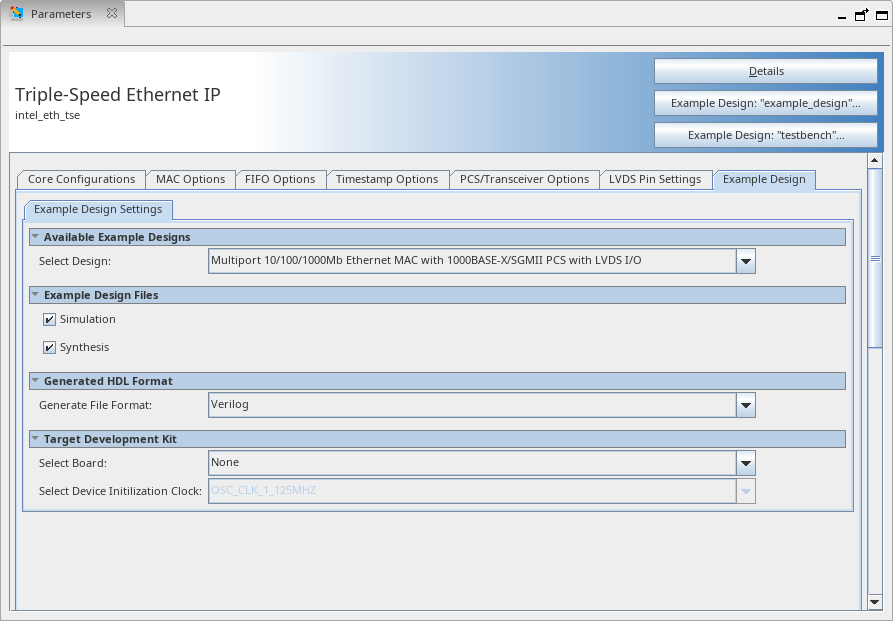Viewport: 893px width, 621px height.
Task: Click the None board value field
Action: pyautogui.click(x=472, y=463)
